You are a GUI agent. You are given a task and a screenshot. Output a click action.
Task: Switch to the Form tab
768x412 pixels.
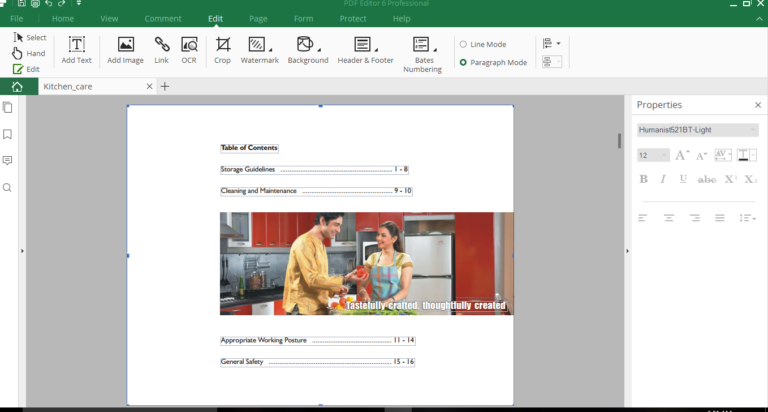[303, 19]
